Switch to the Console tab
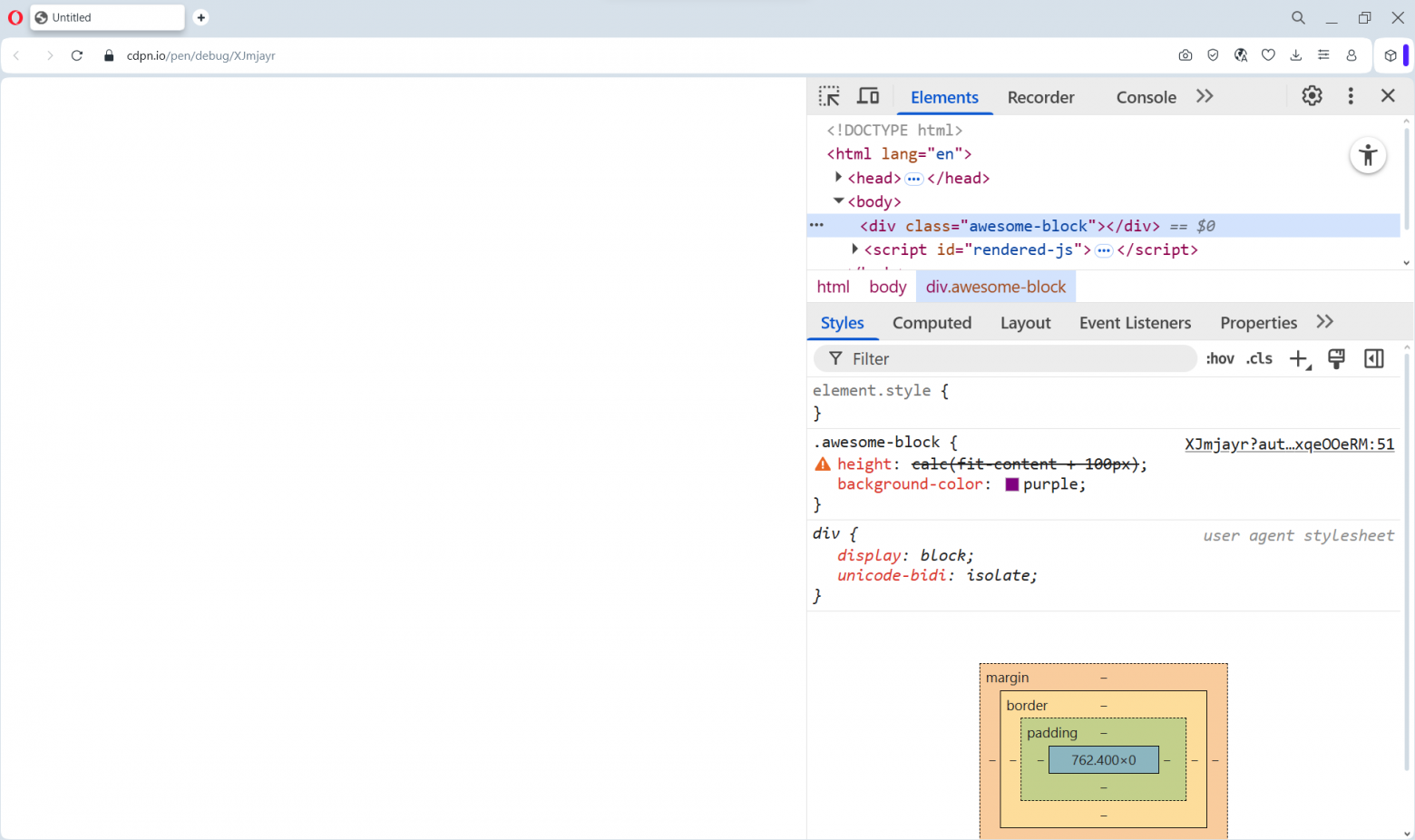 1146,97
